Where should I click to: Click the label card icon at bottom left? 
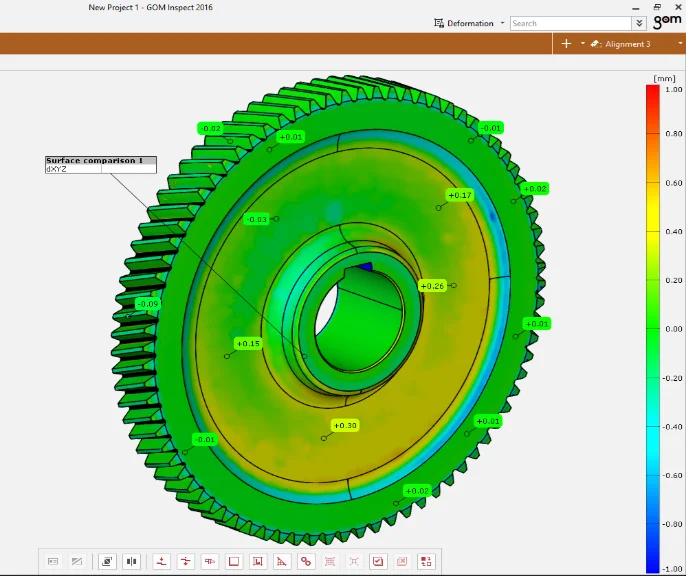click(53, 562)
